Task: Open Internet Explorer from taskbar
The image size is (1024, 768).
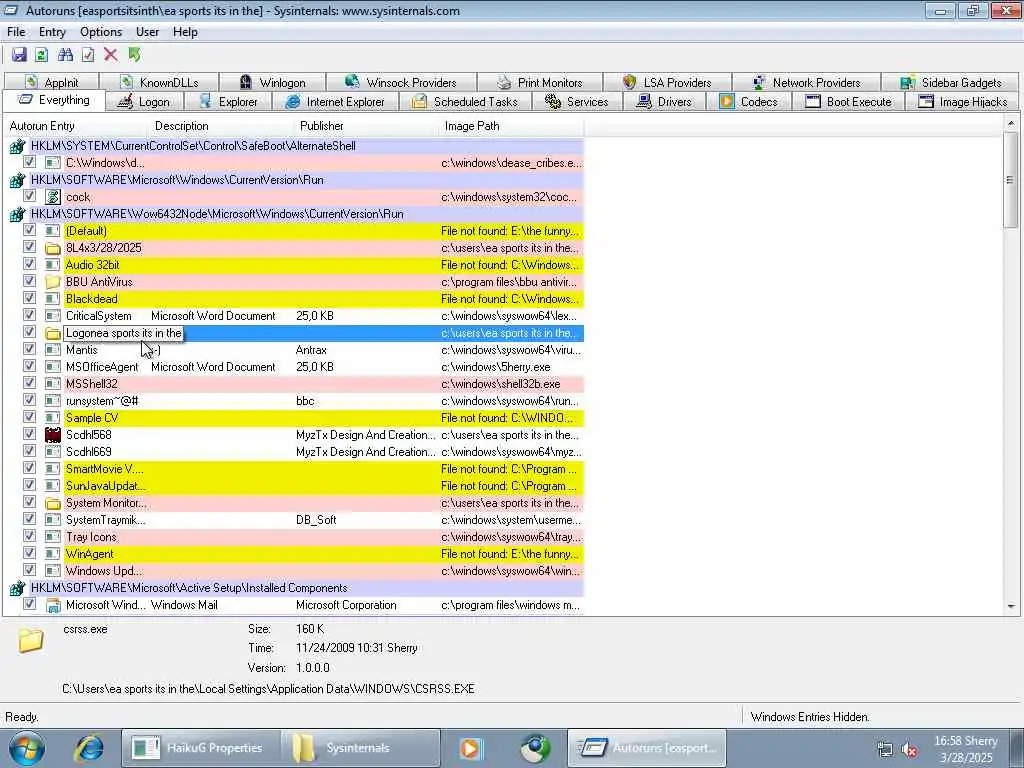Action: pyautogui.click(x=89, y=748)
